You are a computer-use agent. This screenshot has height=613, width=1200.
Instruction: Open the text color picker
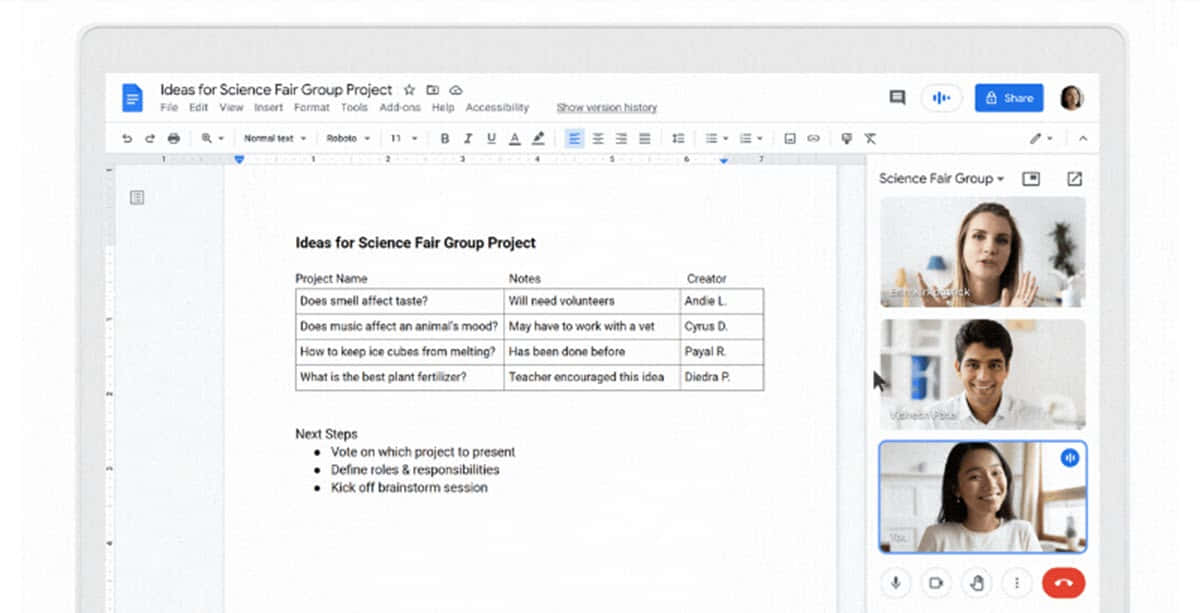coord(515,139)
